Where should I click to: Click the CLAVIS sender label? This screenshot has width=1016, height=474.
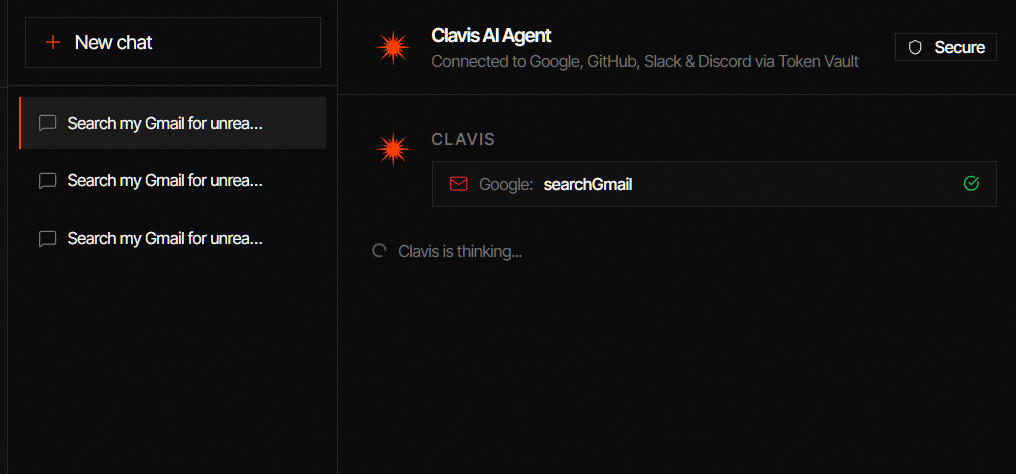click(463, 139)
